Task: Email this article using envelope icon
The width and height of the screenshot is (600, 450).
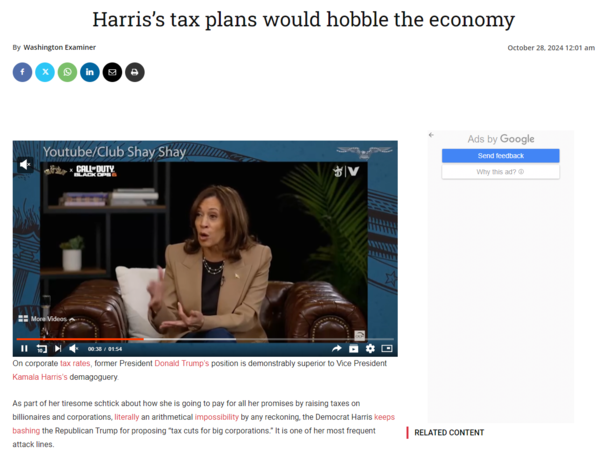Action: (112, 72)
